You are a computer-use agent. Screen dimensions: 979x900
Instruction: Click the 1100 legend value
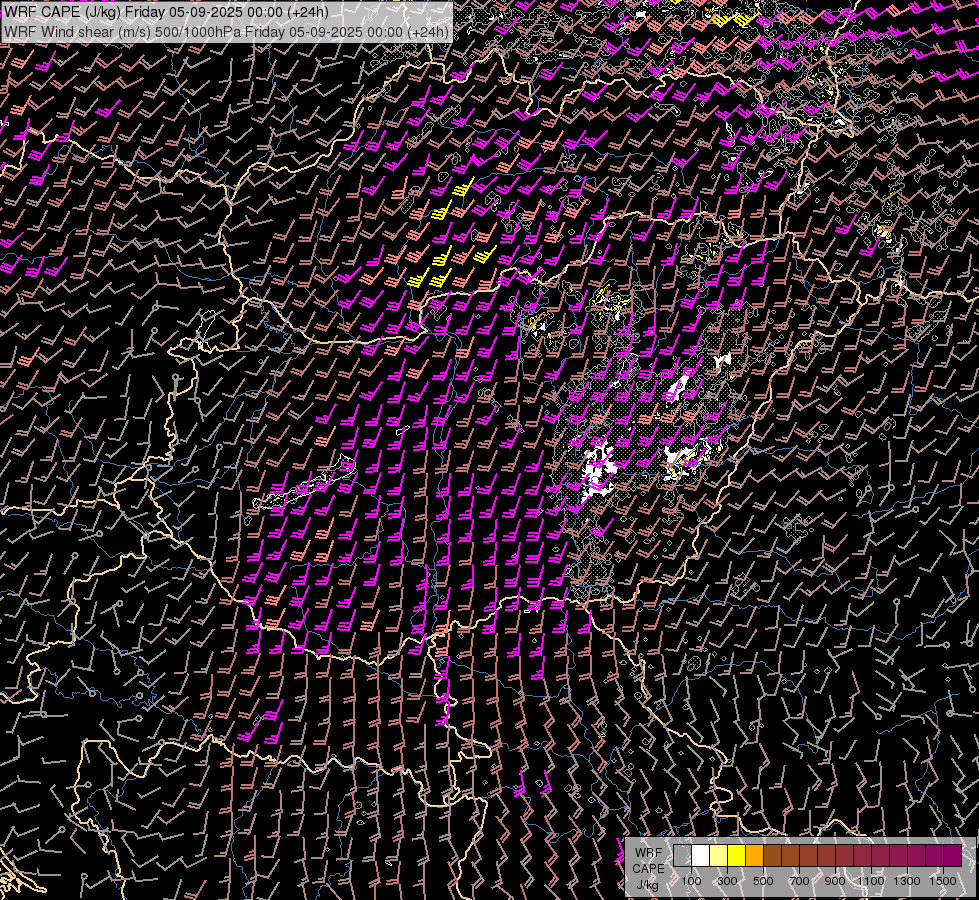(x=870, y=881)
